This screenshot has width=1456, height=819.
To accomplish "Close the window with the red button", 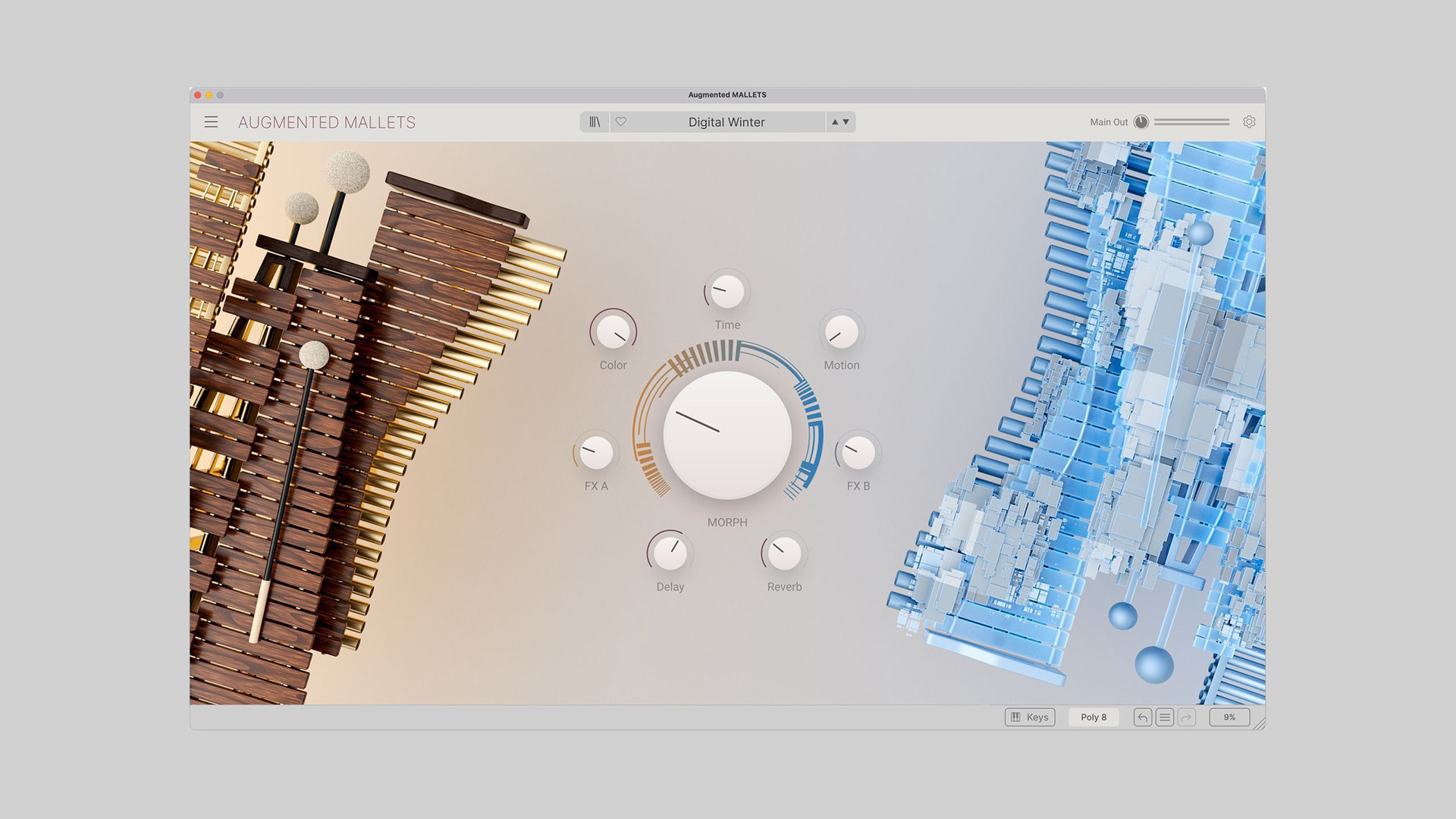I will [x=198, y=95].
